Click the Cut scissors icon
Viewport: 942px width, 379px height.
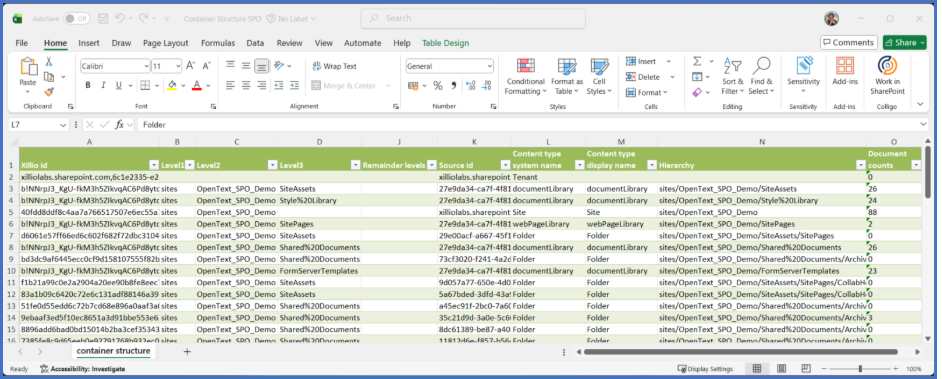tap(49, 61)
